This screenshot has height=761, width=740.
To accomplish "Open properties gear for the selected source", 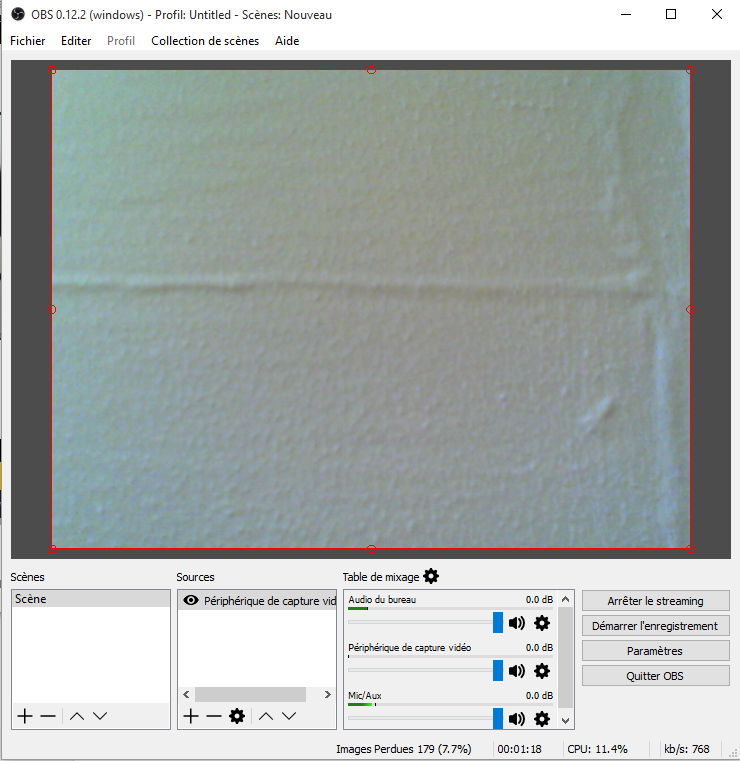I will 237,716.
